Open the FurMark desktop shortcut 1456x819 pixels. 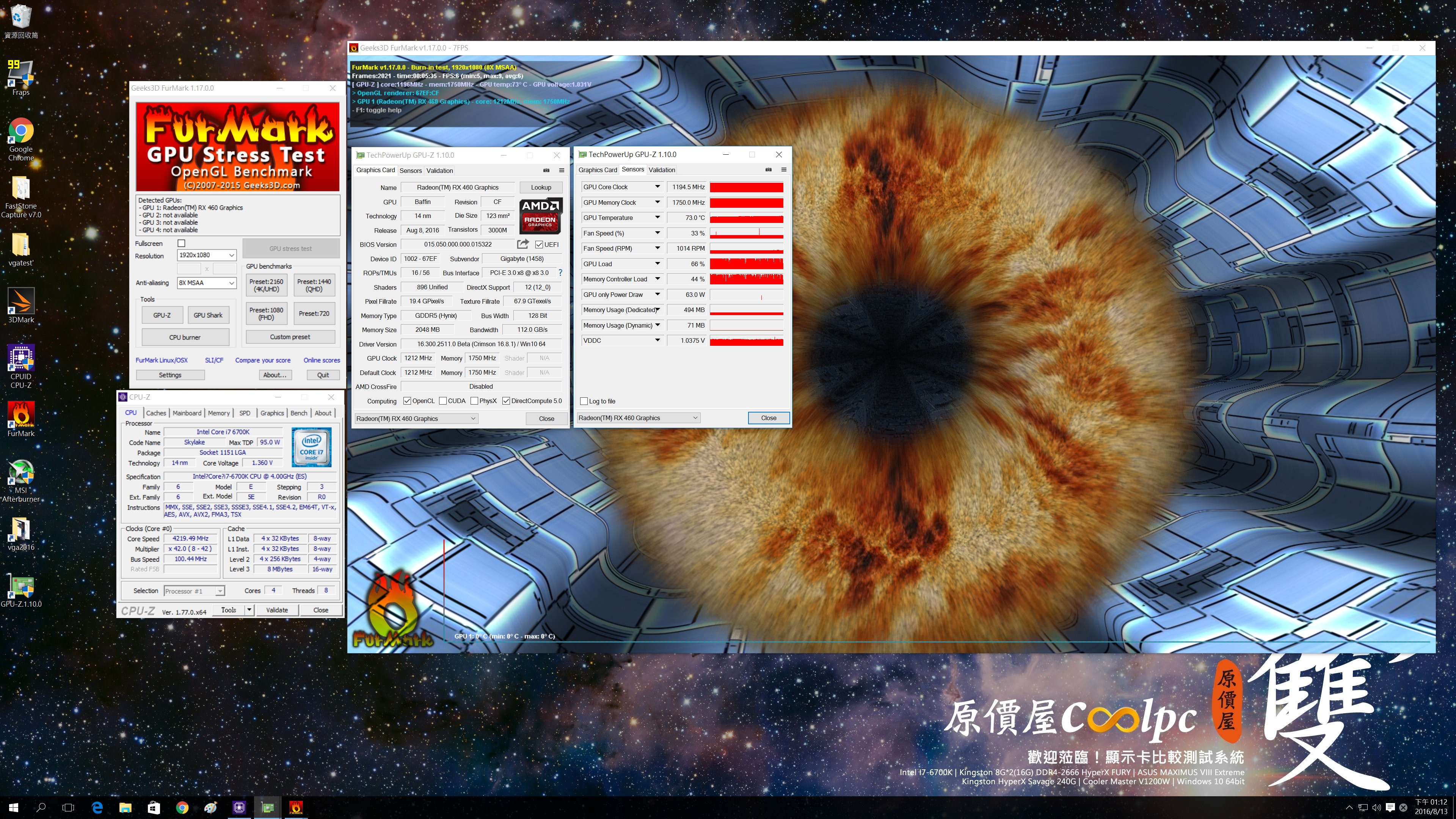tap(21, 419)
